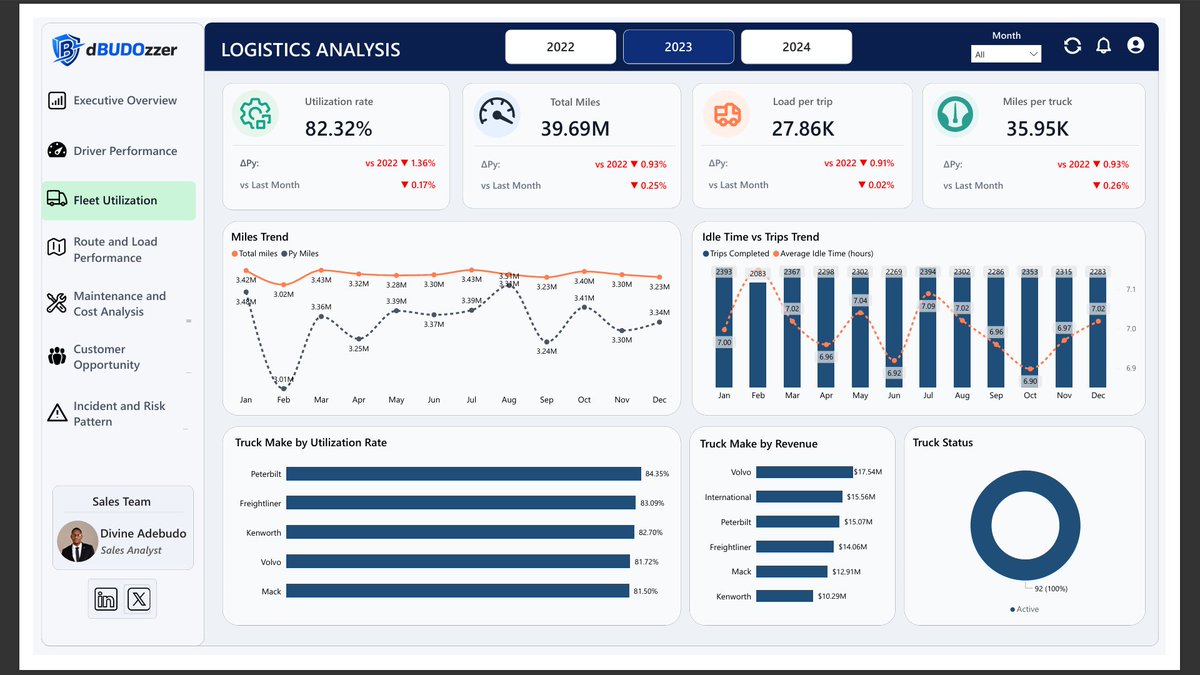Click the 39.69M total miles value

click(x=575, y=128)
